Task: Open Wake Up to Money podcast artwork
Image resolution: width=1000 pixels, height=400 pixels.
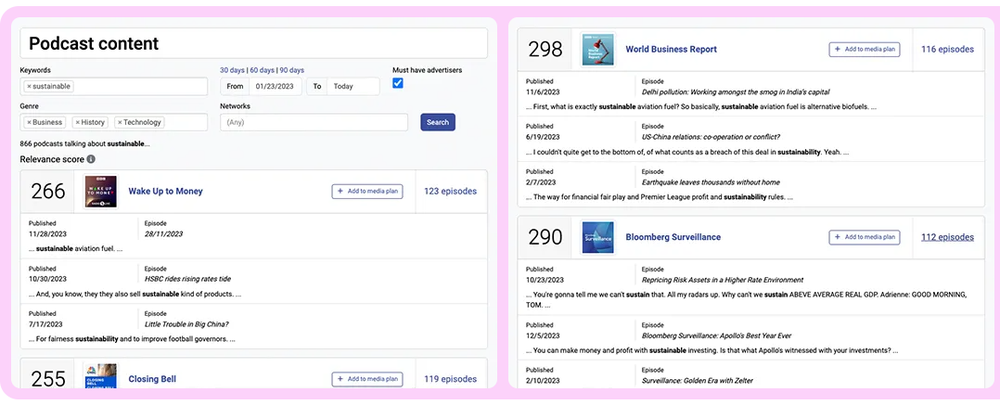Action: [101, 191]
